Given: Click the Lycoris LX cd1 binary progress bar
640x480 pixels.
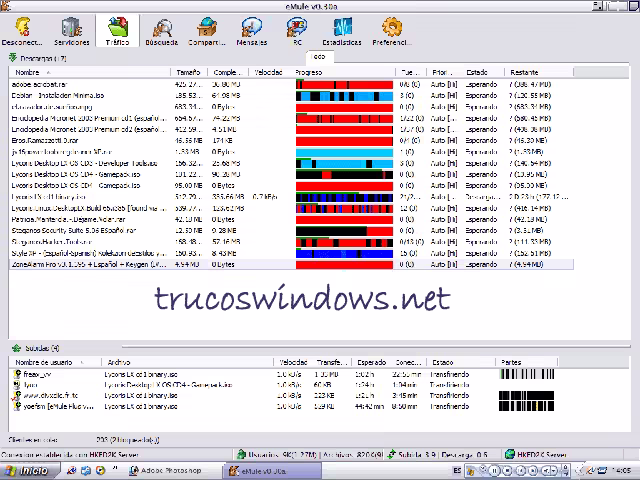Looking at the screenshot, I should tap(344, 197).
